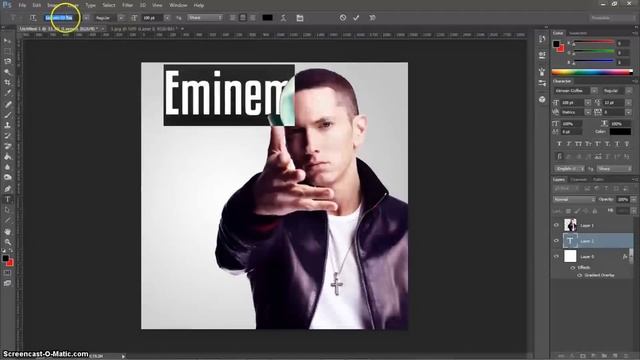Screen dimensions: 640x360
Task: Select the Healing Brush tool
Action: pos(7,104)
